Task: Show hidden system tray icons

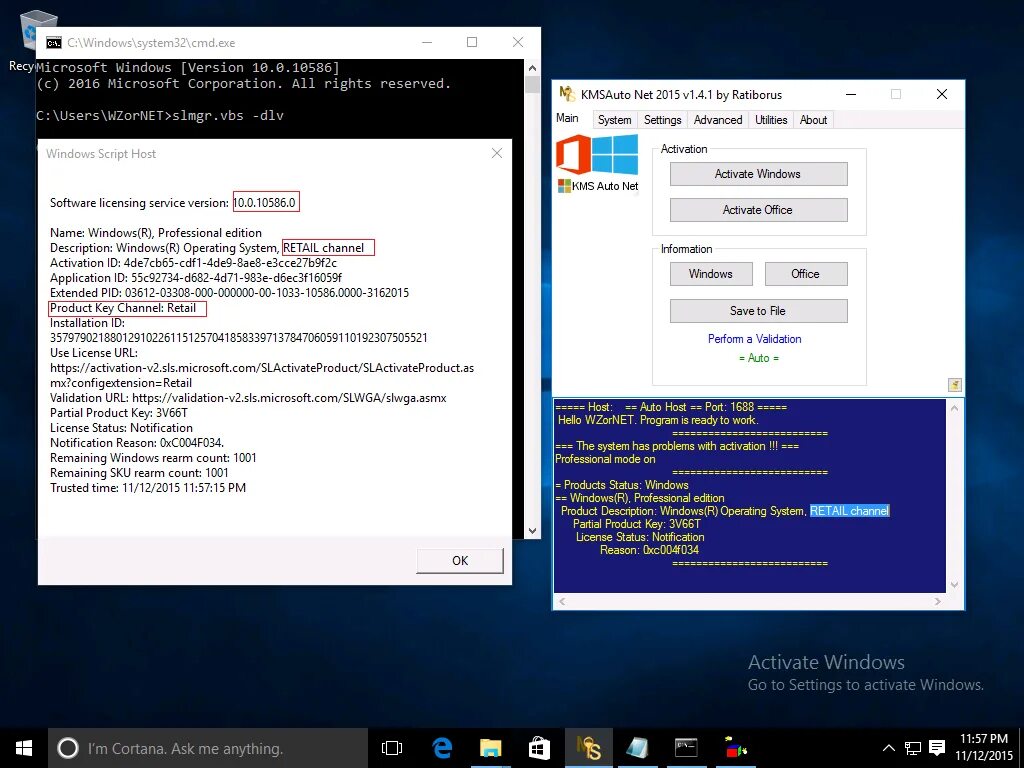Action: pyautogui.click(x=888, y=748)
